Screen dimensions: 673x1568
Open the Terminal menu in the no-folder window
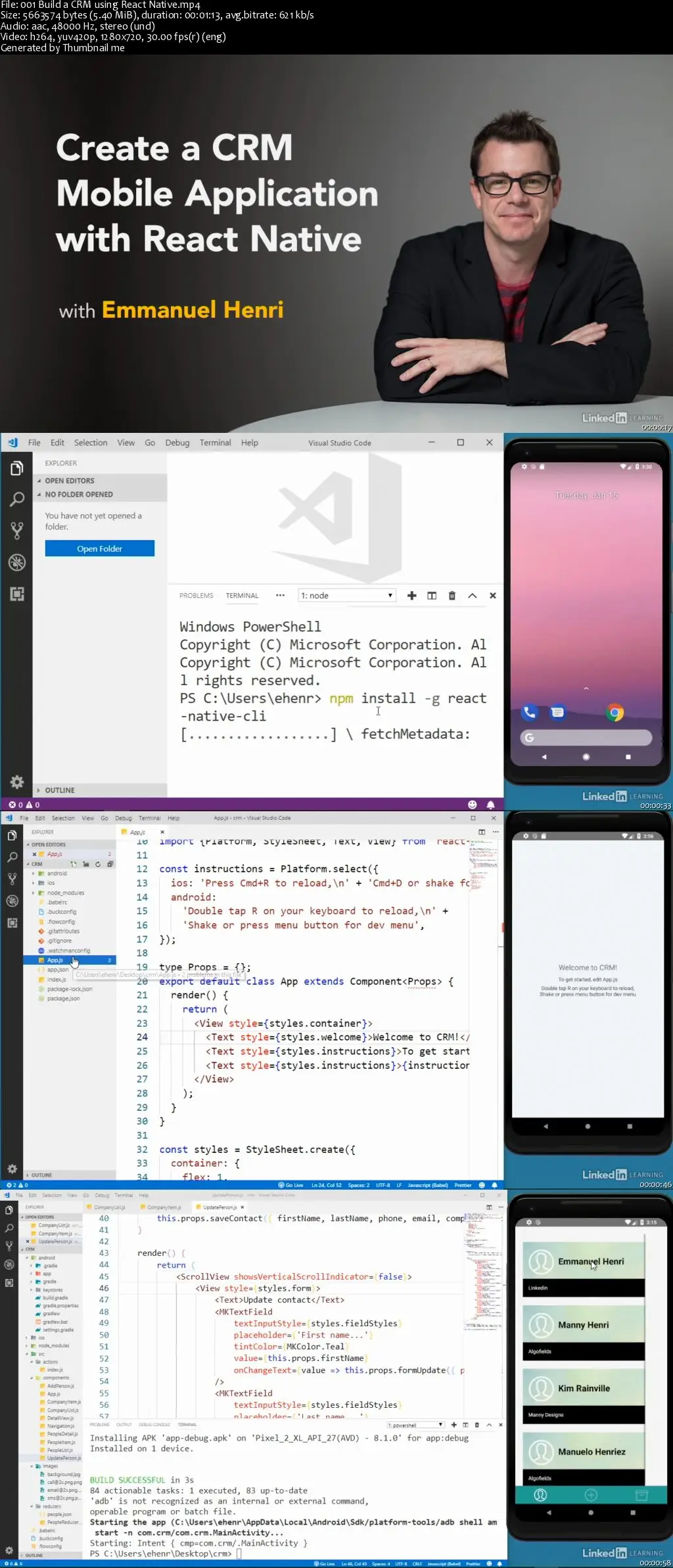point(215,443)
